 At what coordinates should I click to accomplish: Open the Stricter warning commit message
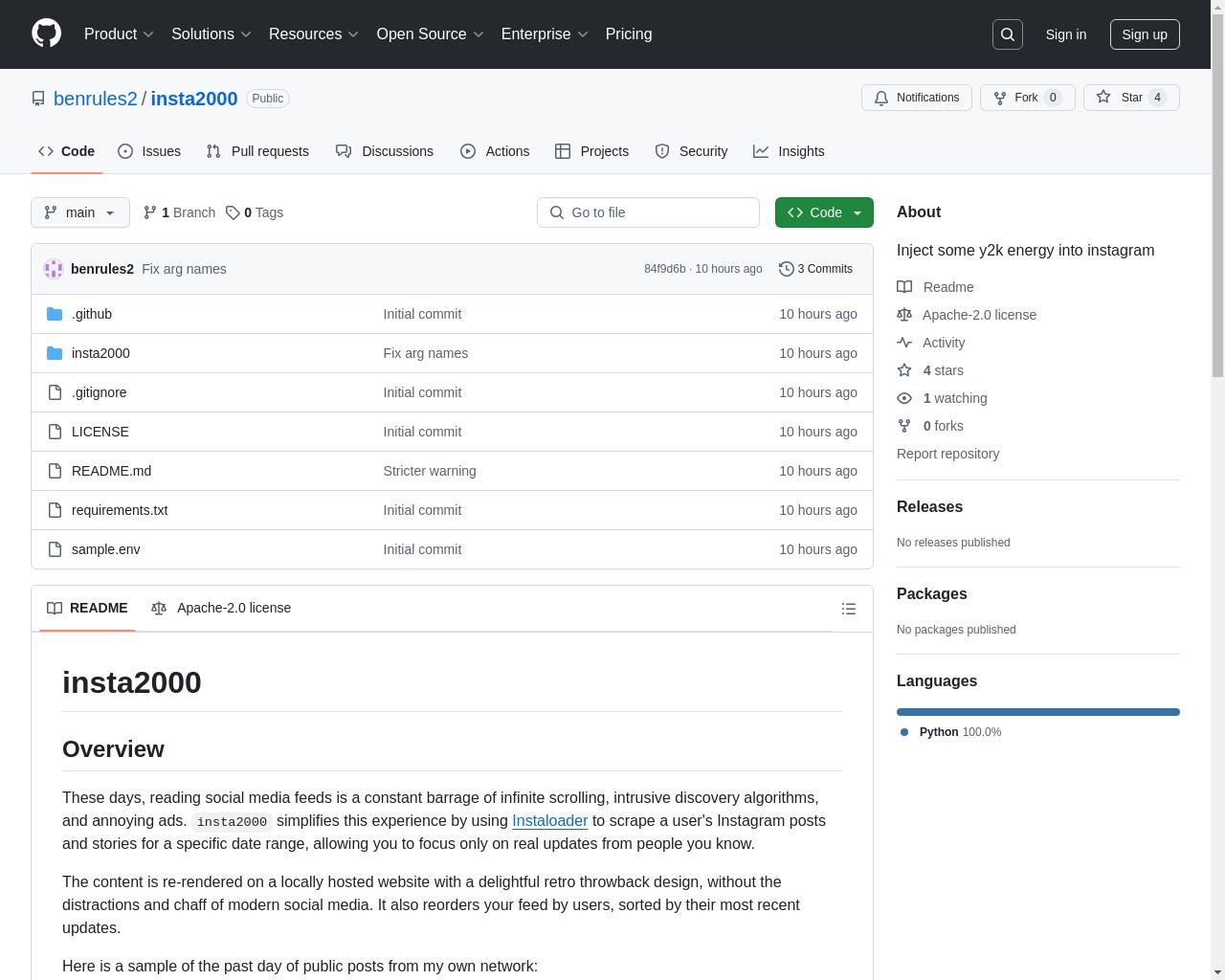coord(430,471)
